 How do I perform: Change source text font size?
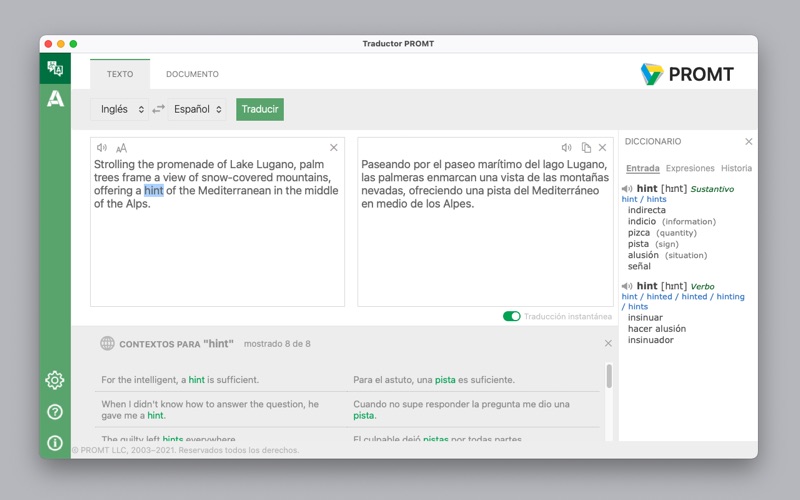tap(121, 148)
